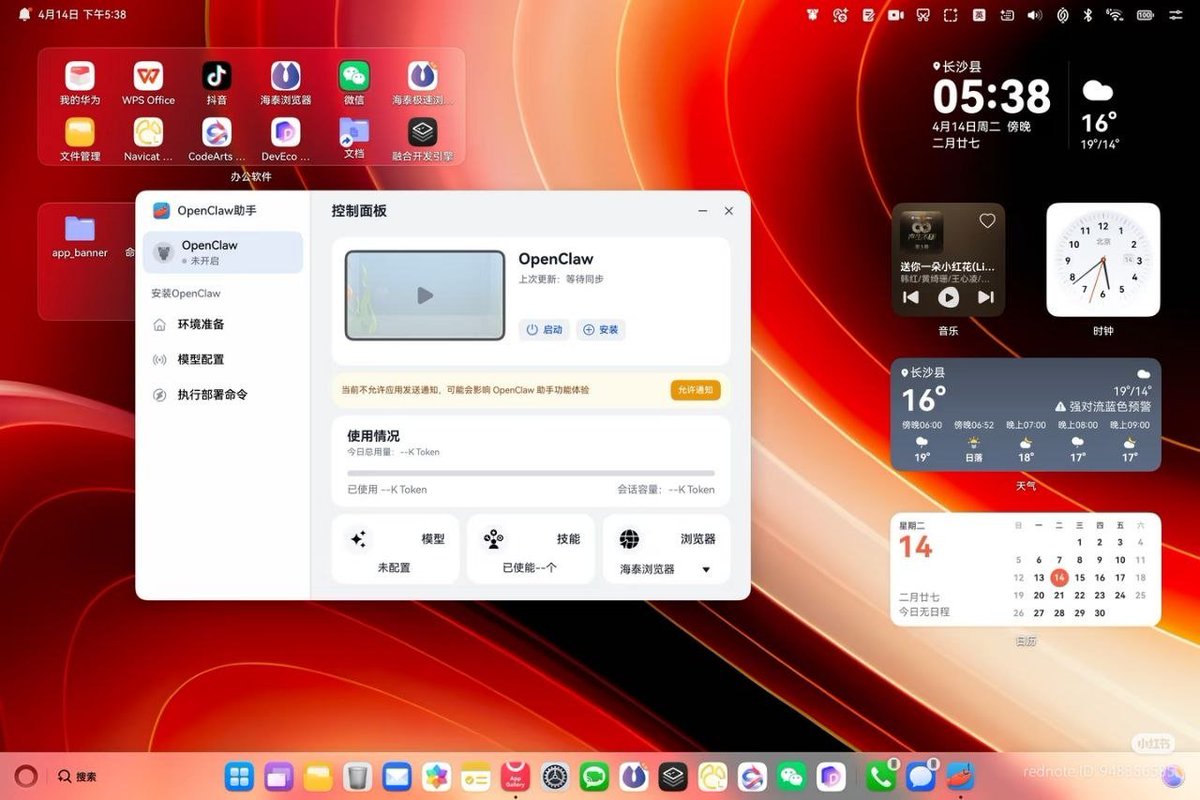The height and width of the screenshot is (800, 1200).
Task: Select the OpenClaw 未开启 sidebar entry
Action: [223, 252]
